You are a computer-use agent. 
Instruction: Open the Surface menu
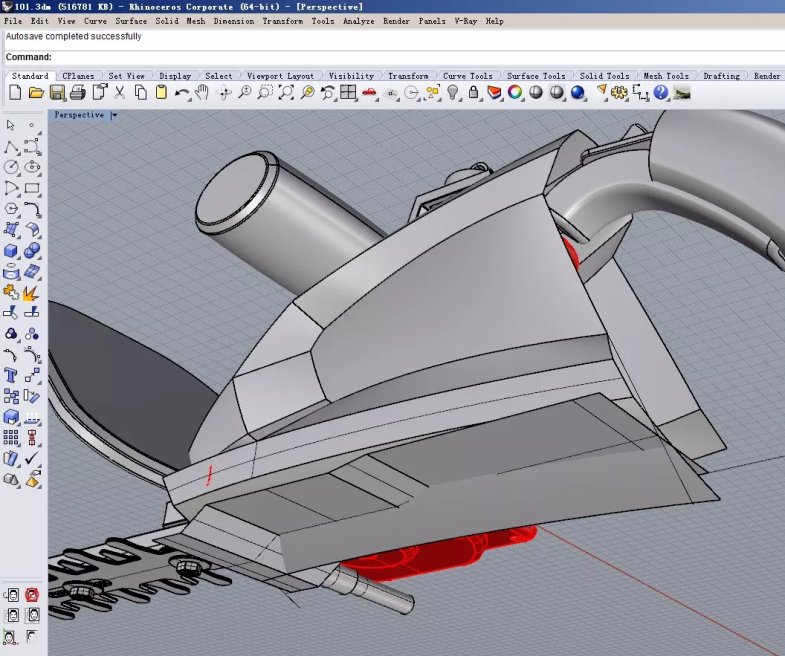(131, 21)
